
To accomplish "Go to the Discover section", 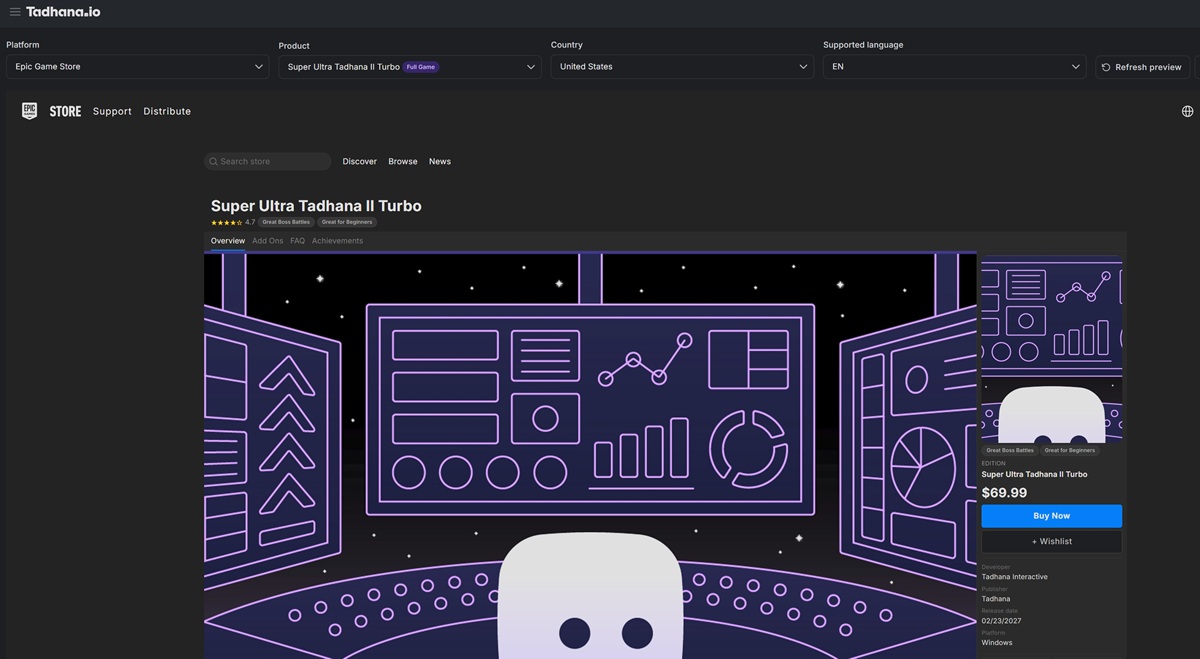I will [x=360, y=161].
